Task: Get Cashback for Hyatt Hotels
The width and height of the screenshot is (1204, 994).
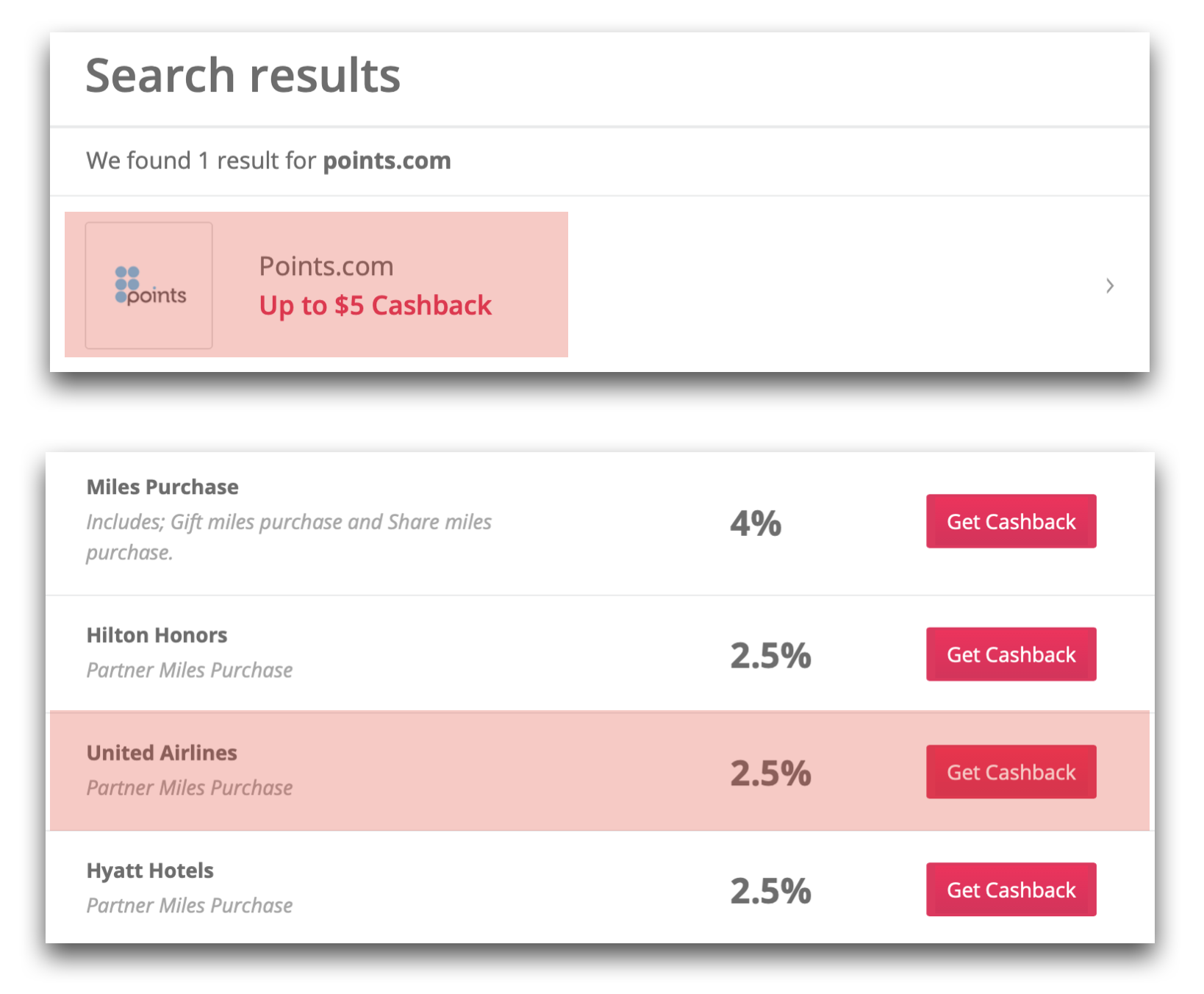Action: tap(1011, 890)
